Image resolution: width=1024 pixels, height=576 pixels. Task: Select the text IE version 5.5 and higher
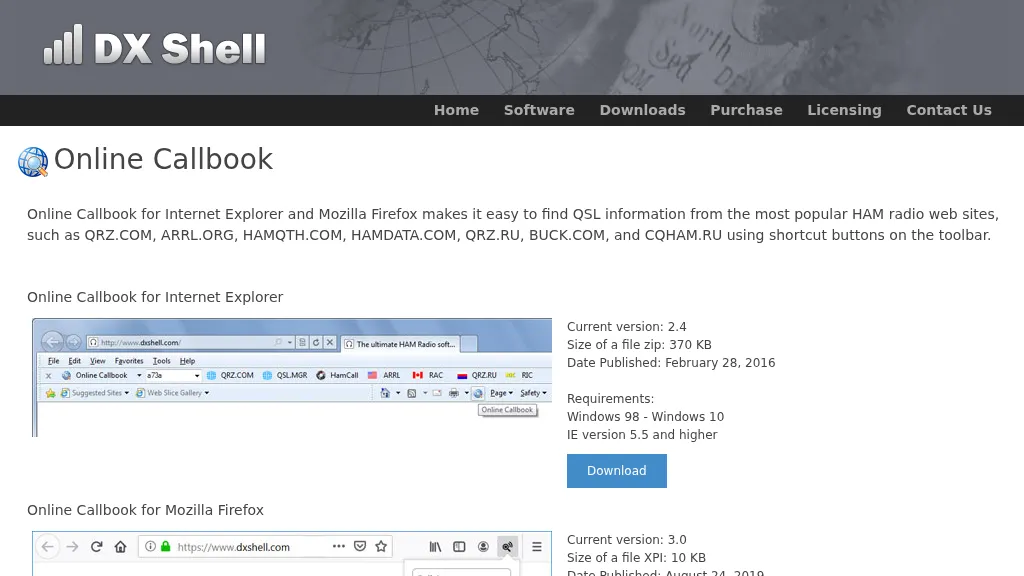click(642, 435)
